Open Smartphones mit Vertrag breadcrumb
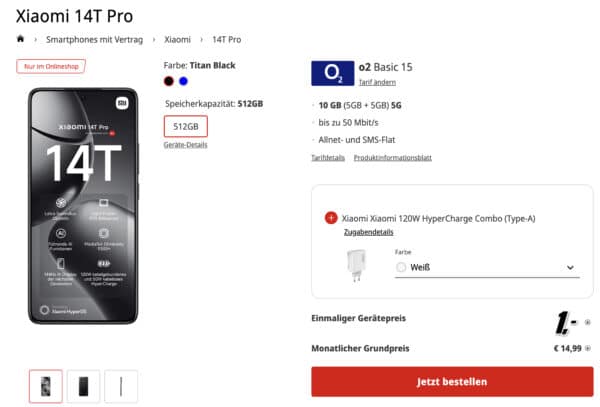600x407 pixels. [95, 39]
